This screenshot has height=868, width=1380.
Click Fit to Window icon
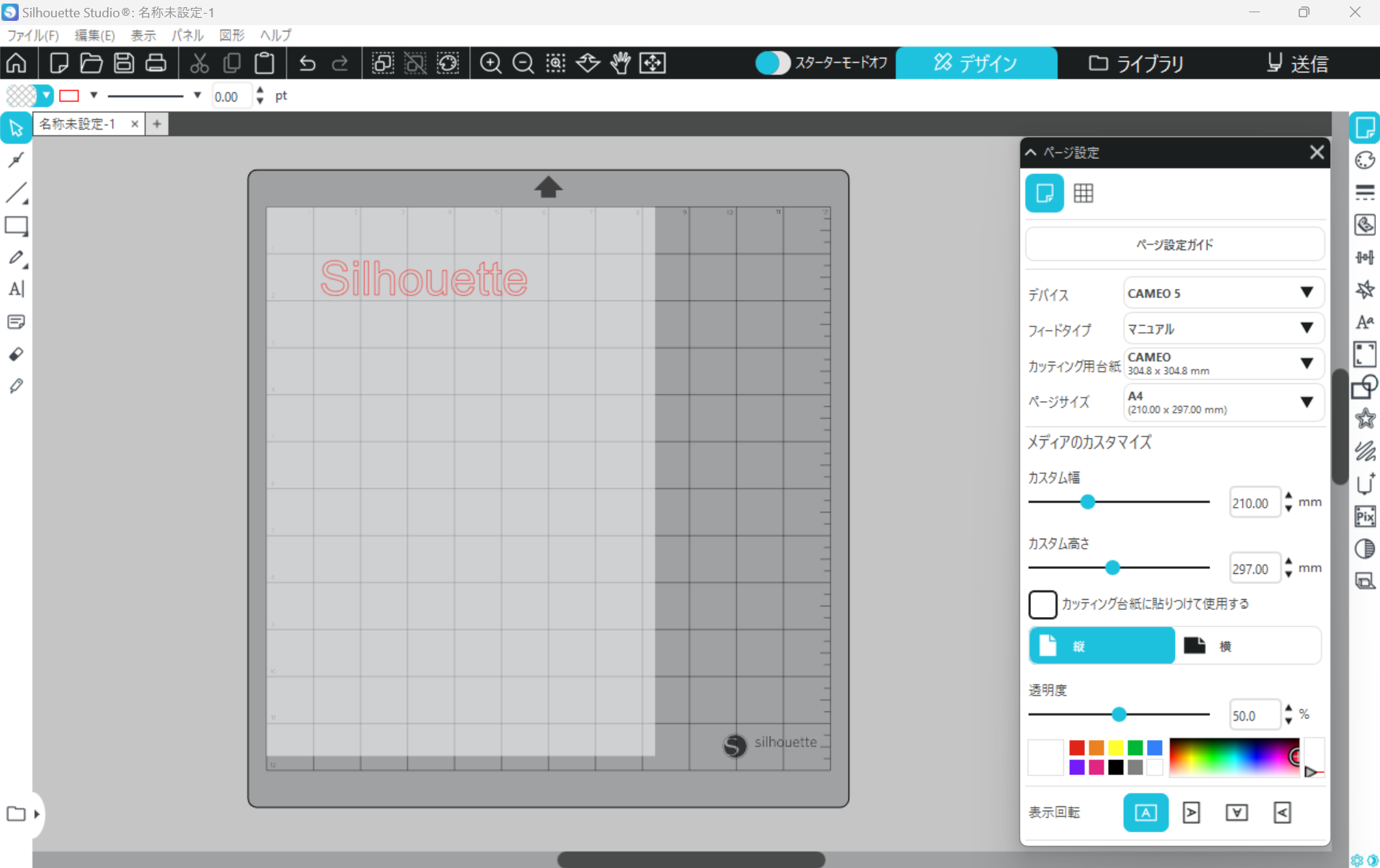click(x=653, y=63)
